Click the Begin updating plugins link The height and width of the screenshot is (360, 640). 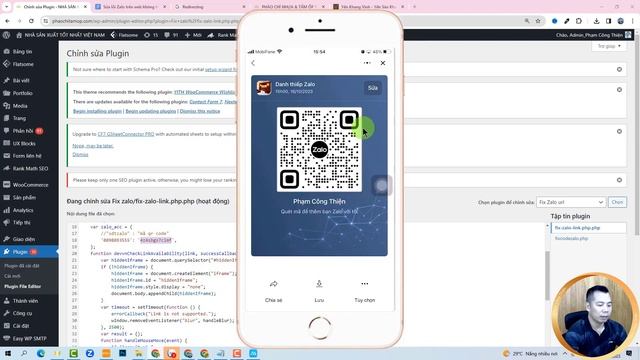click(151, 111)
